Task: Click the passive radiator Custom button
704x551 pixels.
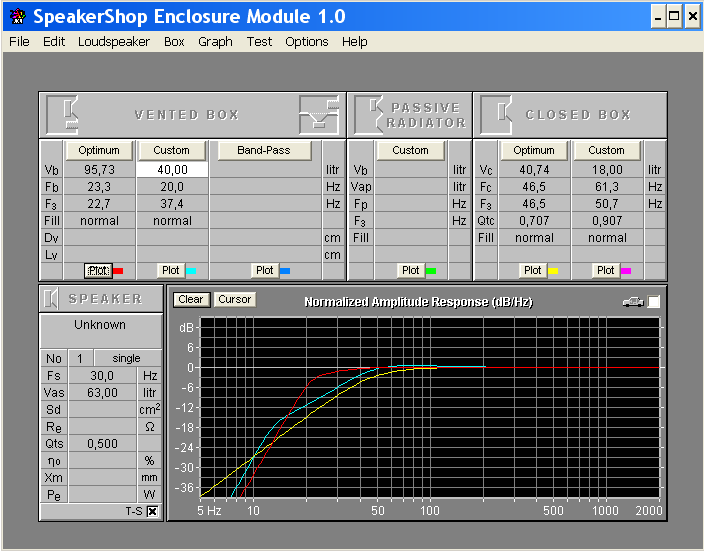Action: (410, 150)
